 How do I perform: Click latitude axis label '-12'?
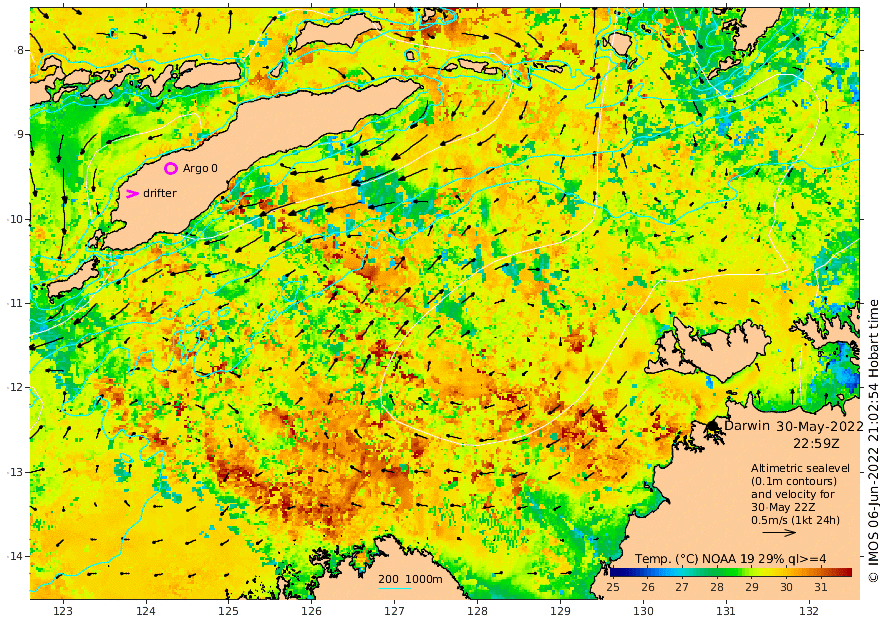point(16,388)
